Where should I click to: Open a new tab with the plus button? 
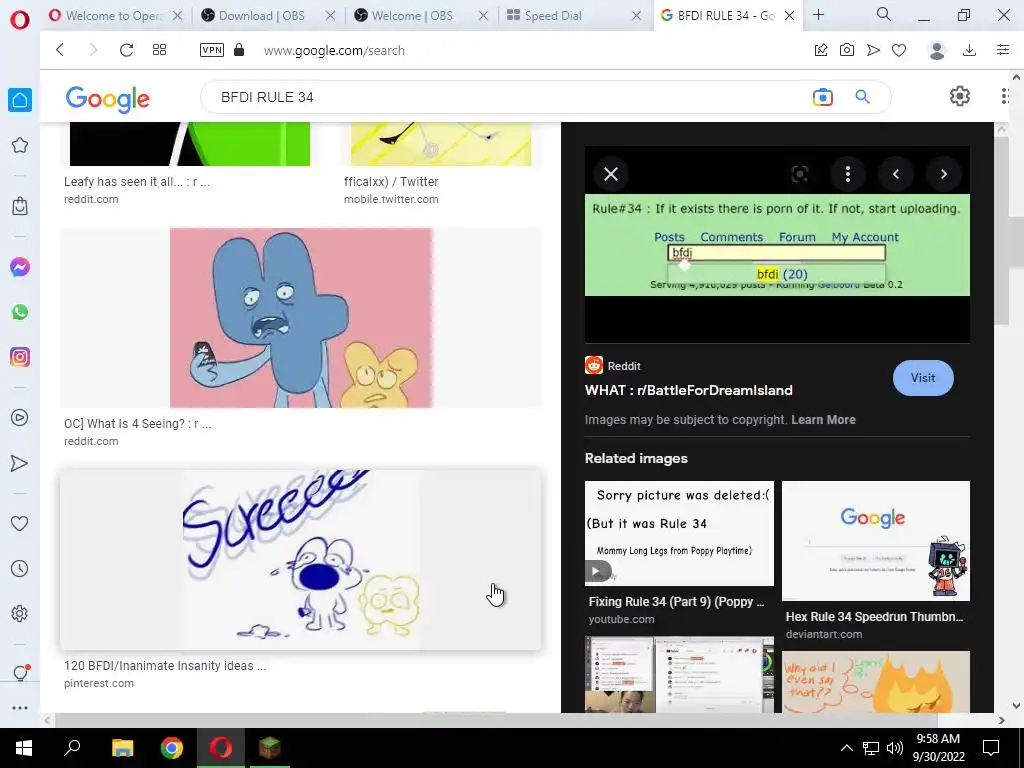(818, 14)
